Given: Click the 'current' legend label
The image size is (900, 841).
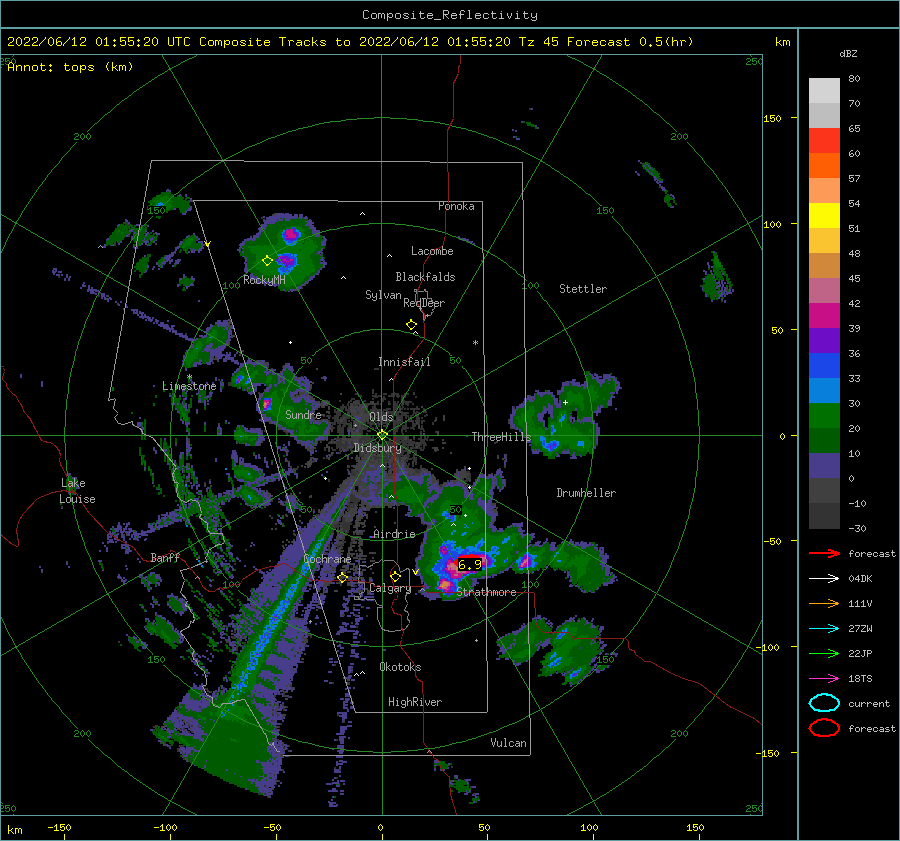Looking at the screenshot, I should click(869, 703).
